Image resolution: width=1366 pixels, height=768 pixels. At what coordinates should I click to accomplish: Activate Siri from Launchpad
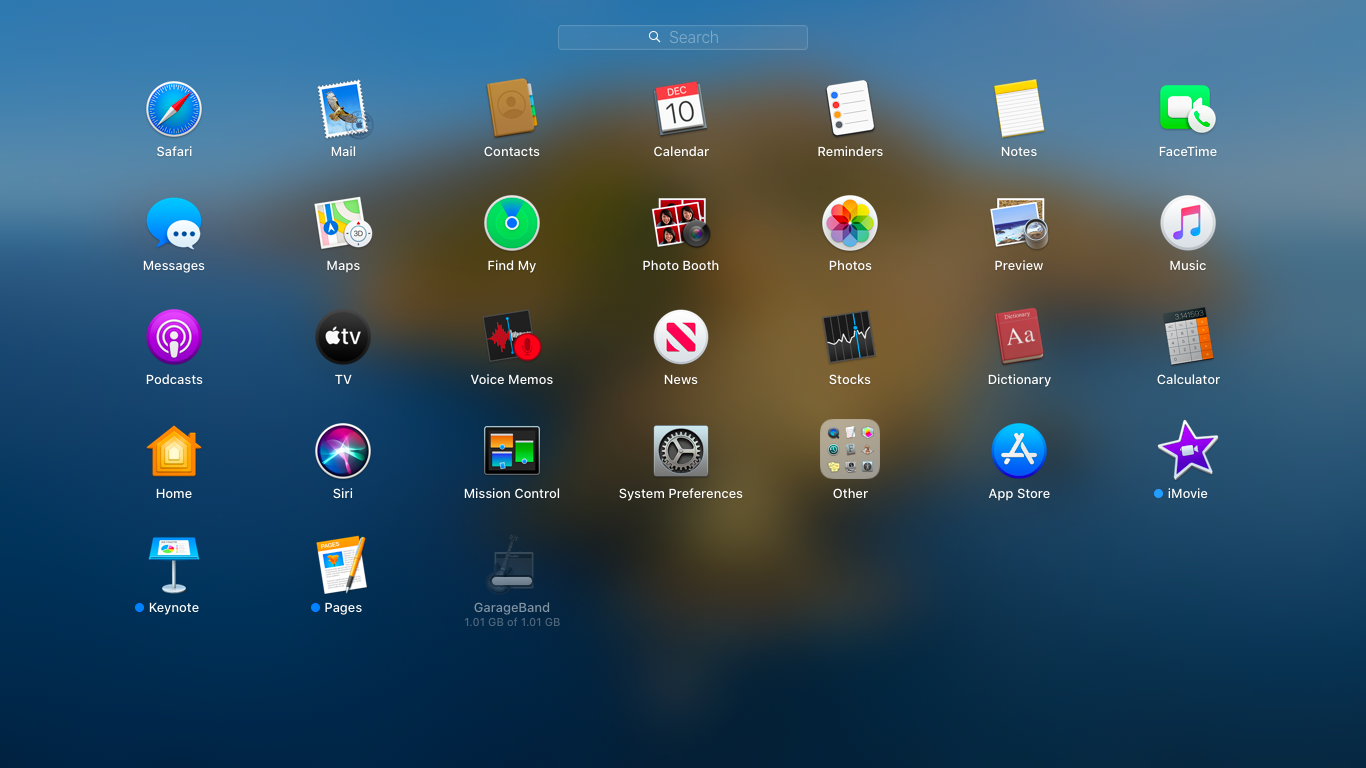[x=343, y=451]
